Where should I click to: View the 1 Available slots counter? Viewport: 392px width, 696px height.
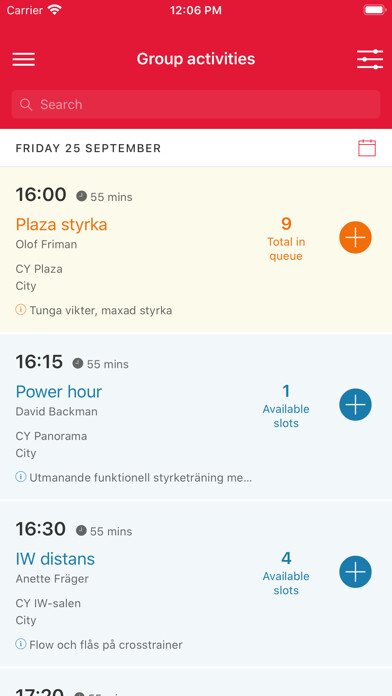pos(286,405)
